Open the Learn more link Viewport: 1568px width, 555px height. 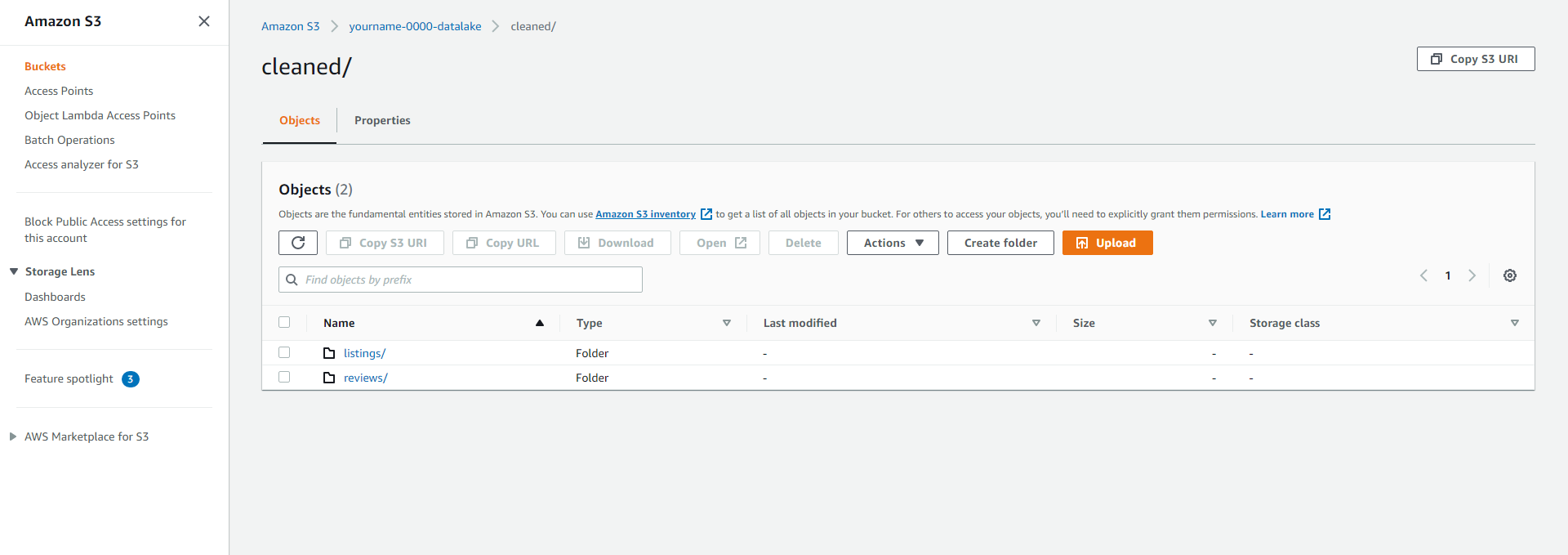(x=1287, y=214)
